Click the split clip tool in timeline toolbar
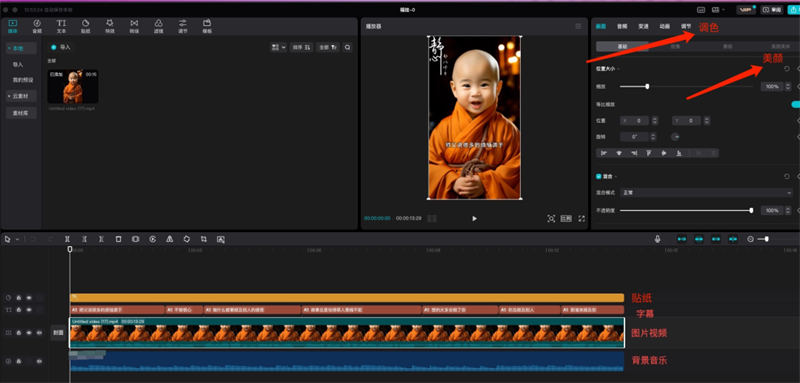Viewport: 800px width, 383px height. tap(67, 239)
